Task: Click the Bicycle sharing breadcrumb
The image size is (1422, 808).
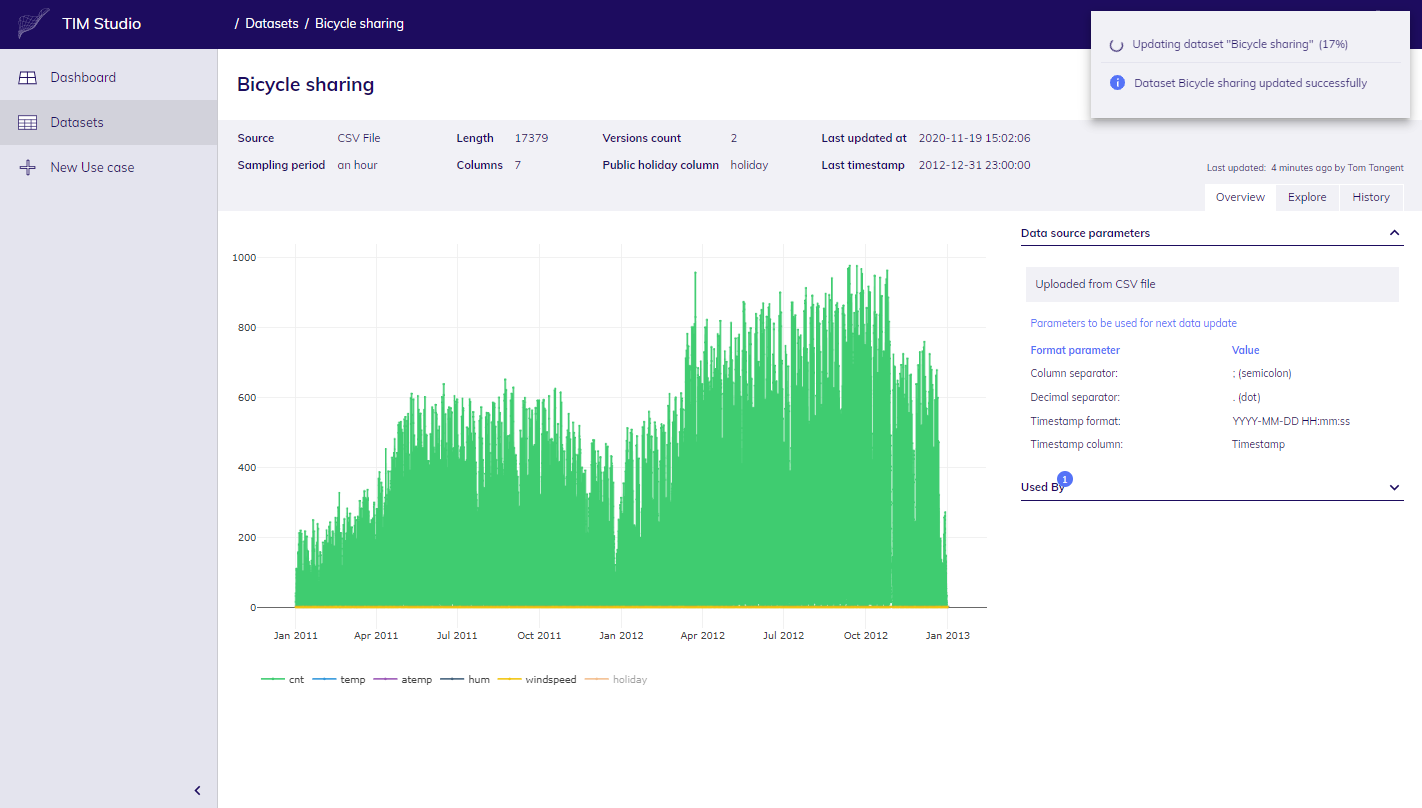Action: coord(359,23)
